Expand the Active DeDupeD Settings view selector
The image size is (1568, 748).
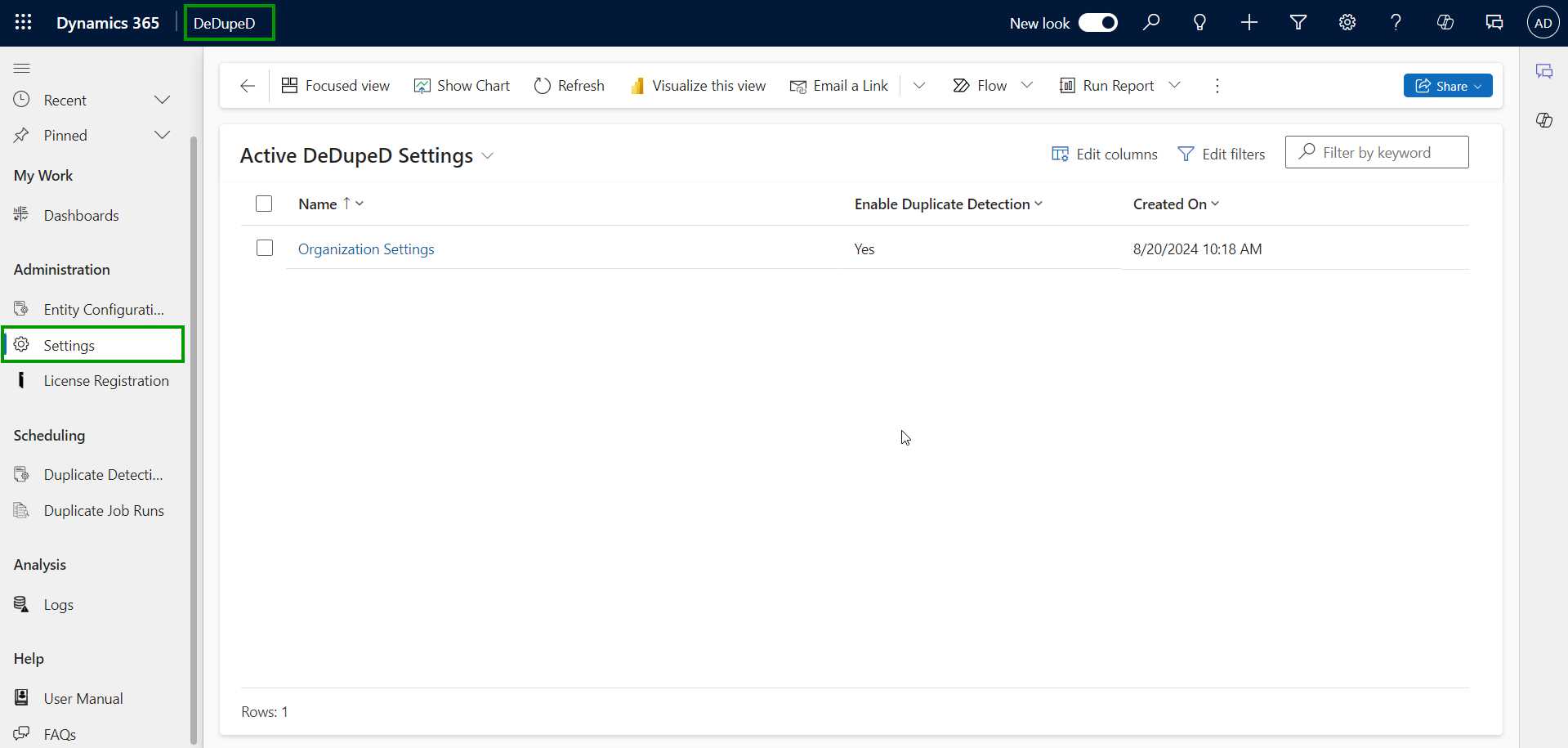click(x=488, y=156)
